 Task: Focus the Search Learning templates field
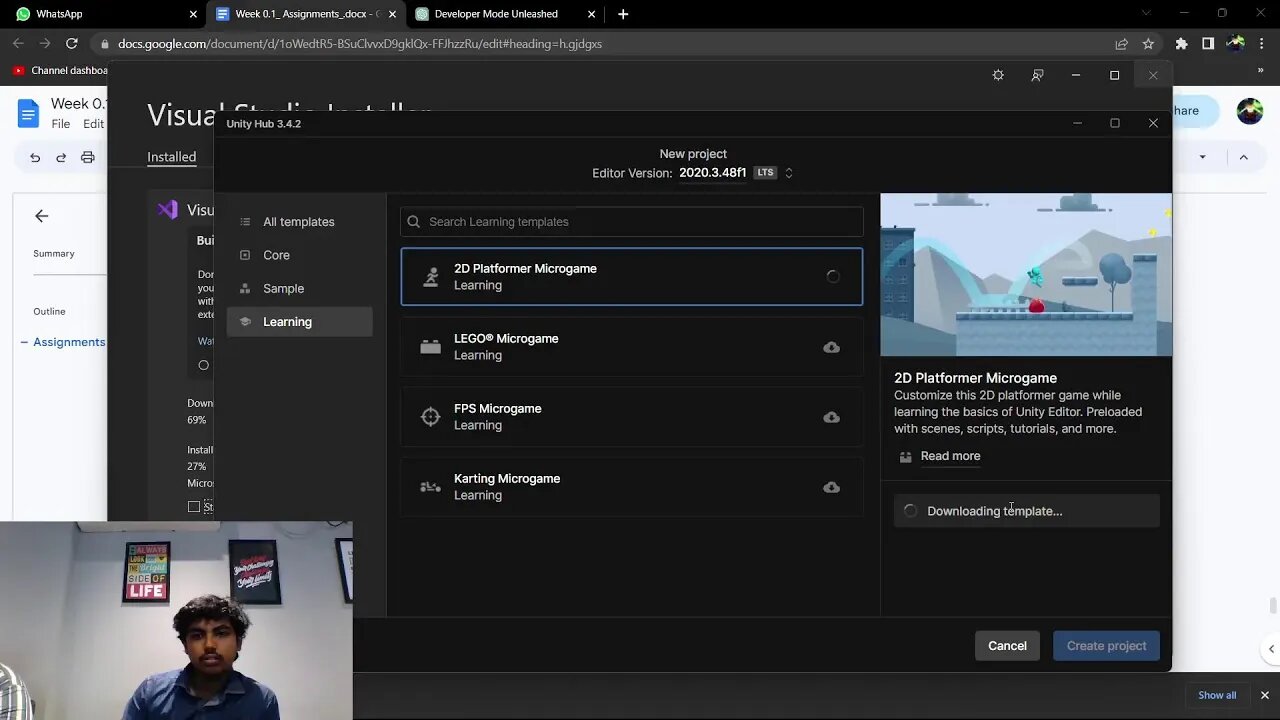632,222
